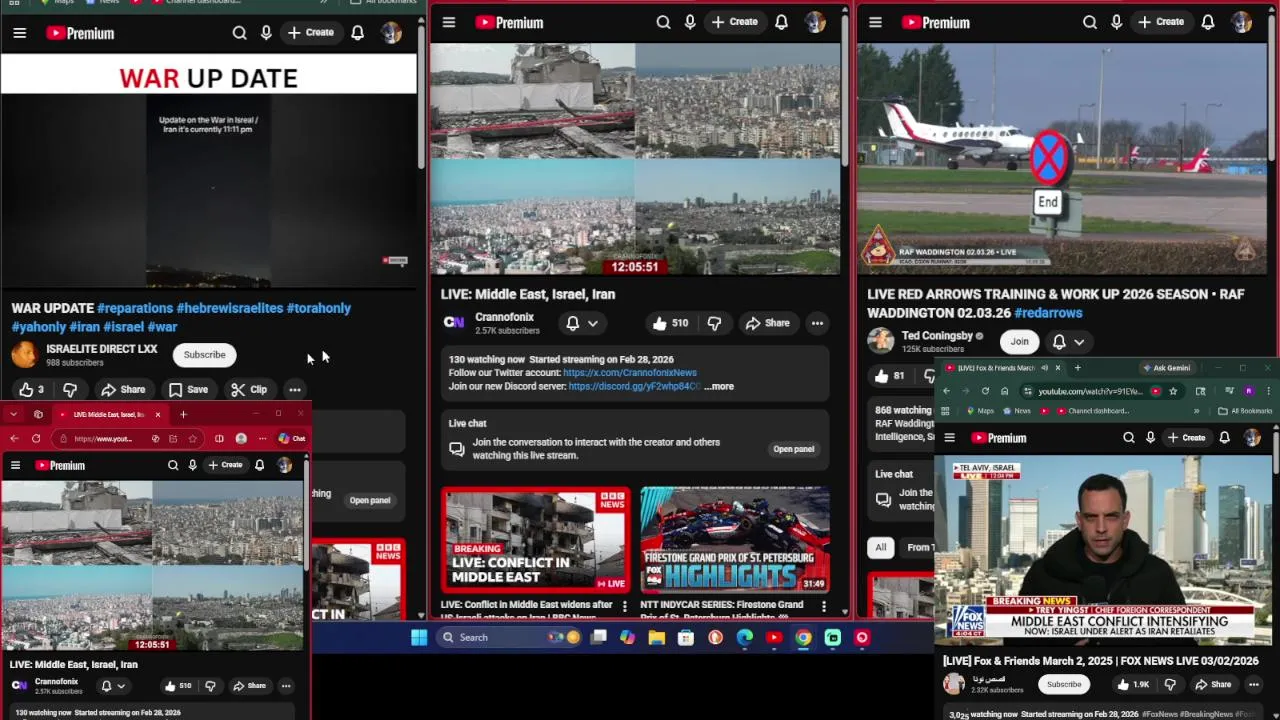Dislike the Fox & Friends stream

pyautogui.click(x=1170, y=685)
